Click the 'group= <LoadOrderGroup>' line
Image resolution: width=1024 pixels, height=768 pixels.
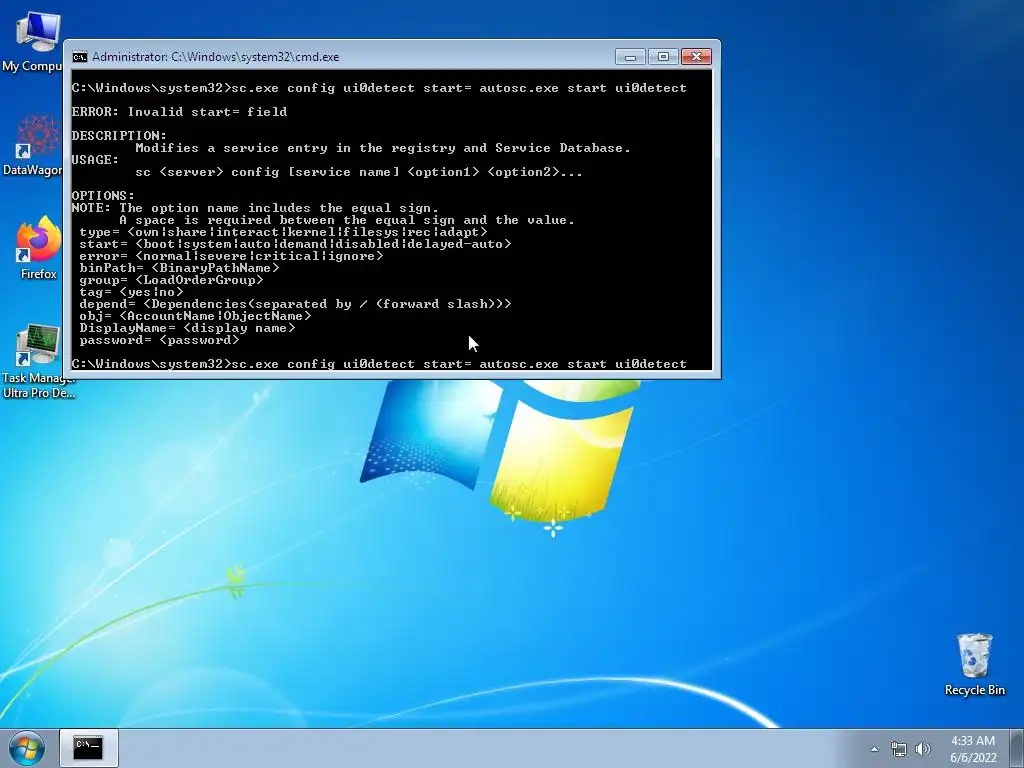click(x=171, y=280)
